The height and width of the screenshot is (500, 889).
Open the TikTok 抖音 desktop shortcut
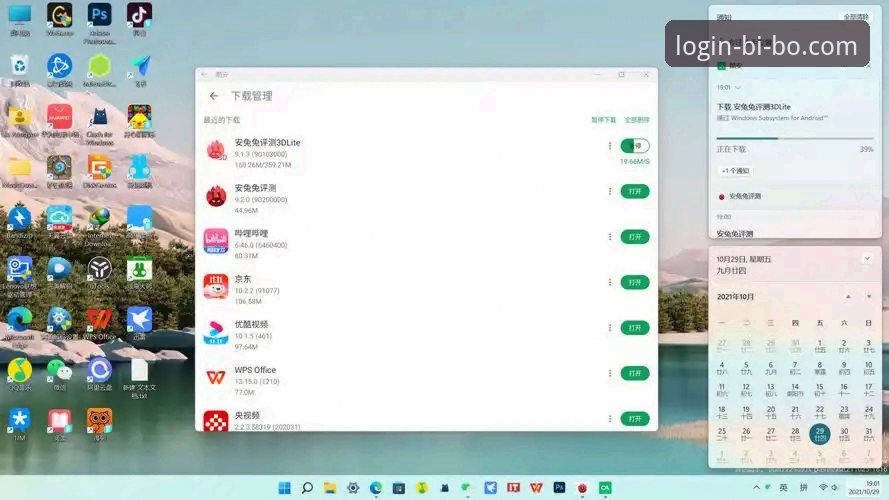point(139,20)
